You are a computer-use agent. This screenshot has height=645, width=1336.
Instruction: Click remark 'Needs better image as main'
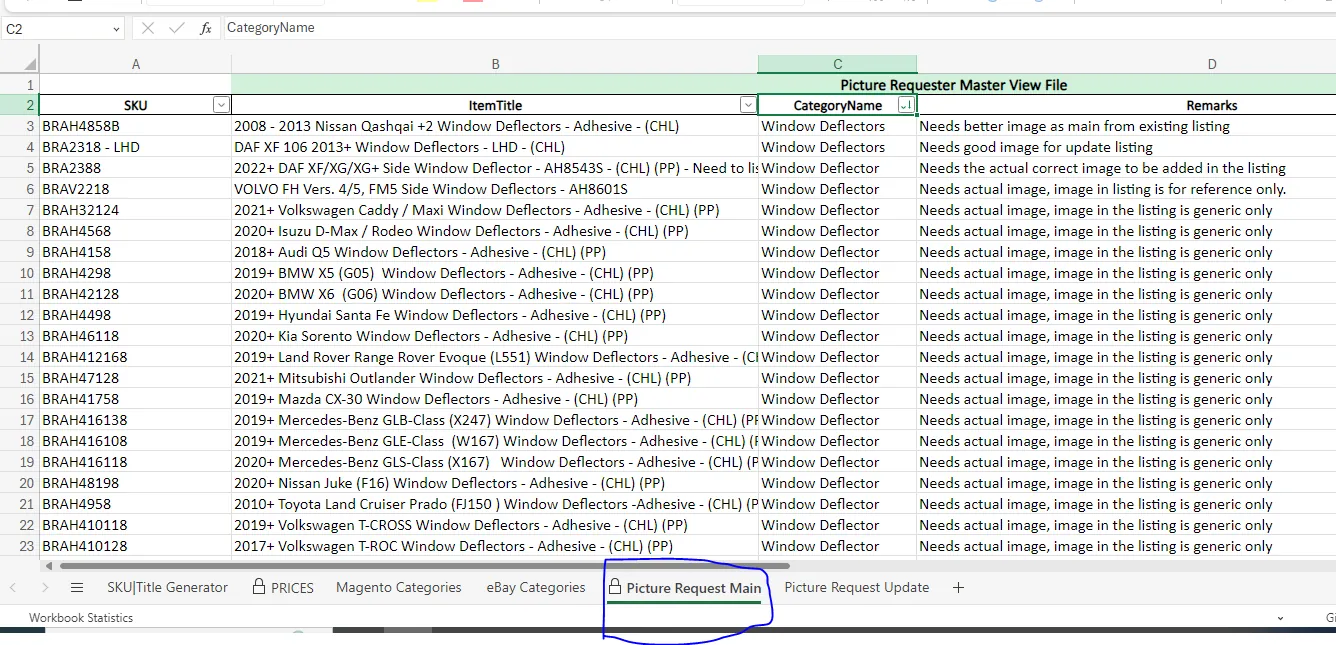click(x=1074, y=126)
